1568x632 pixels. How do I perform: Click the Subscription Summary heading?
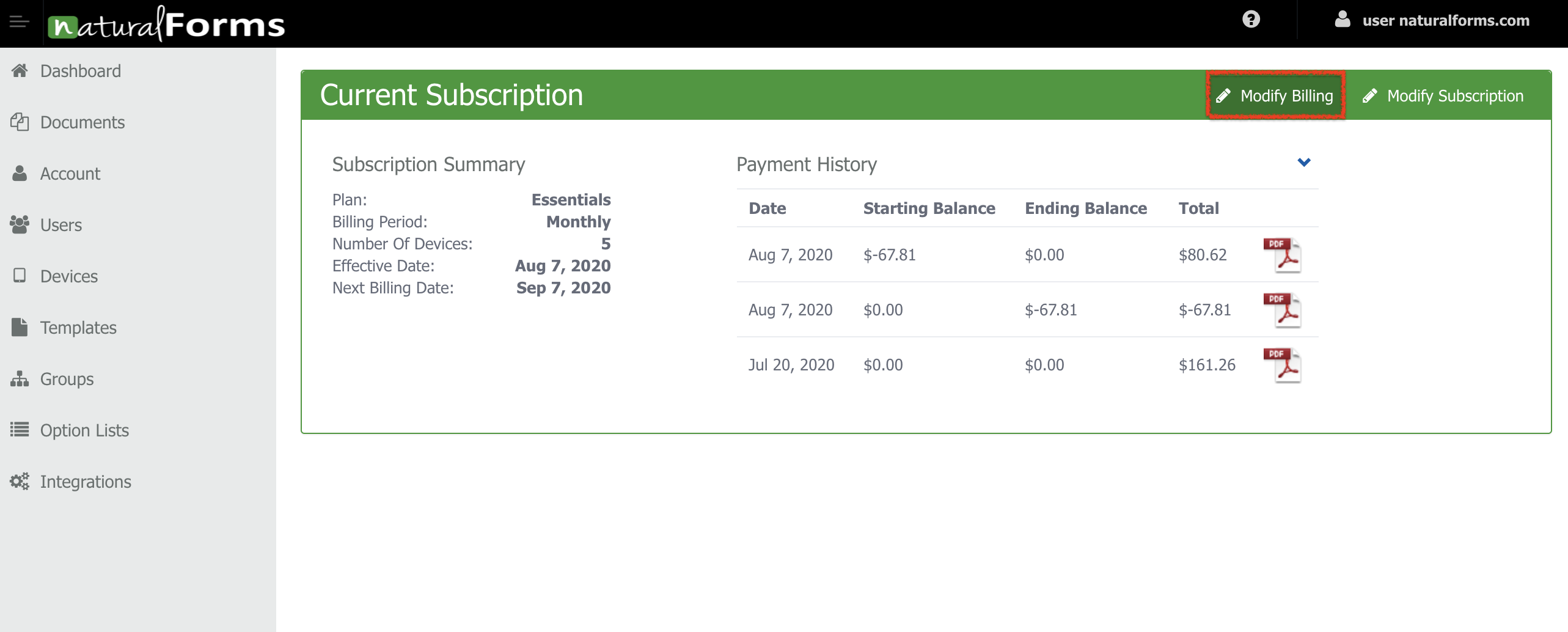point(428,164)
